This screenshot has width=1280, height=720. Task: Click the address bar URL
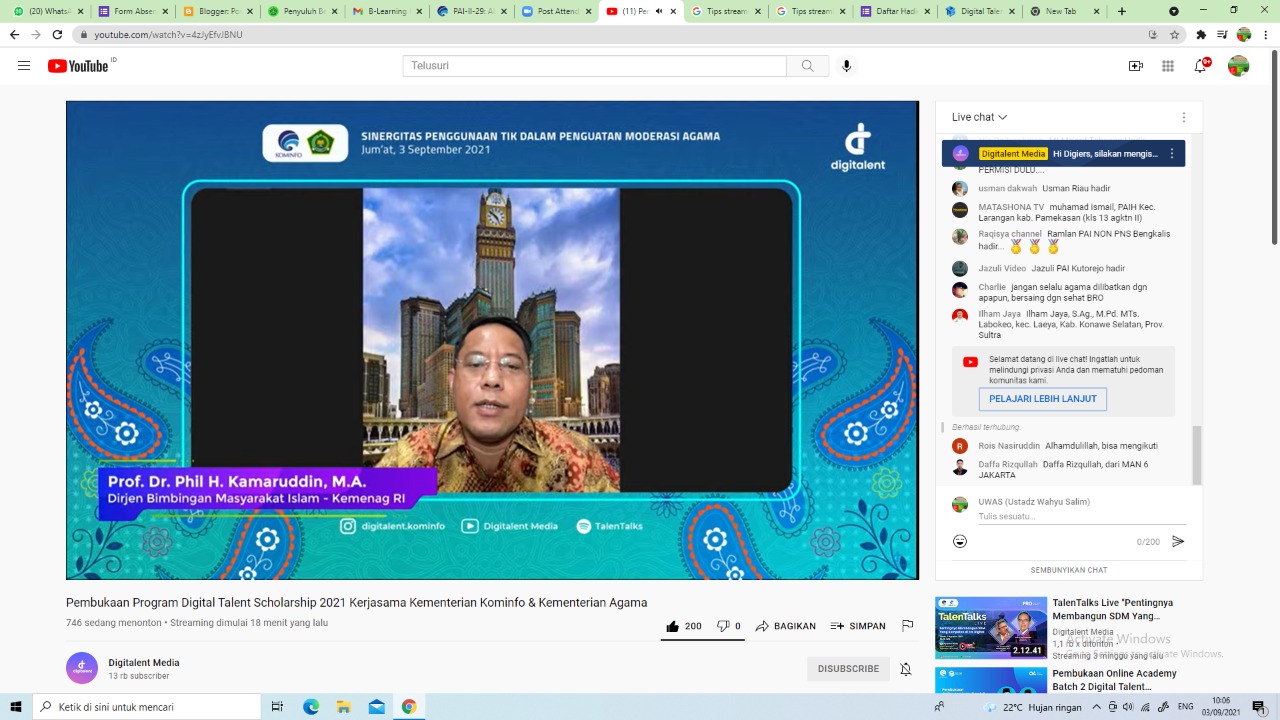(x=168, y=34)
